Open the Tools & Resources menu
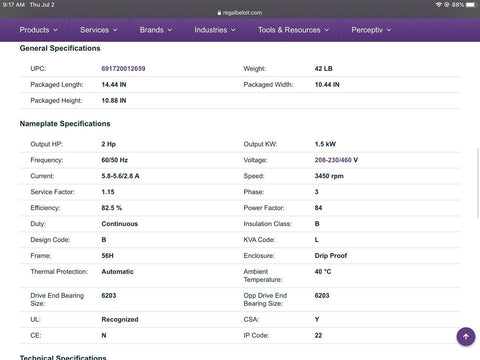The height and width of the screenshot is (360, 480). click(x=294, y=30)
